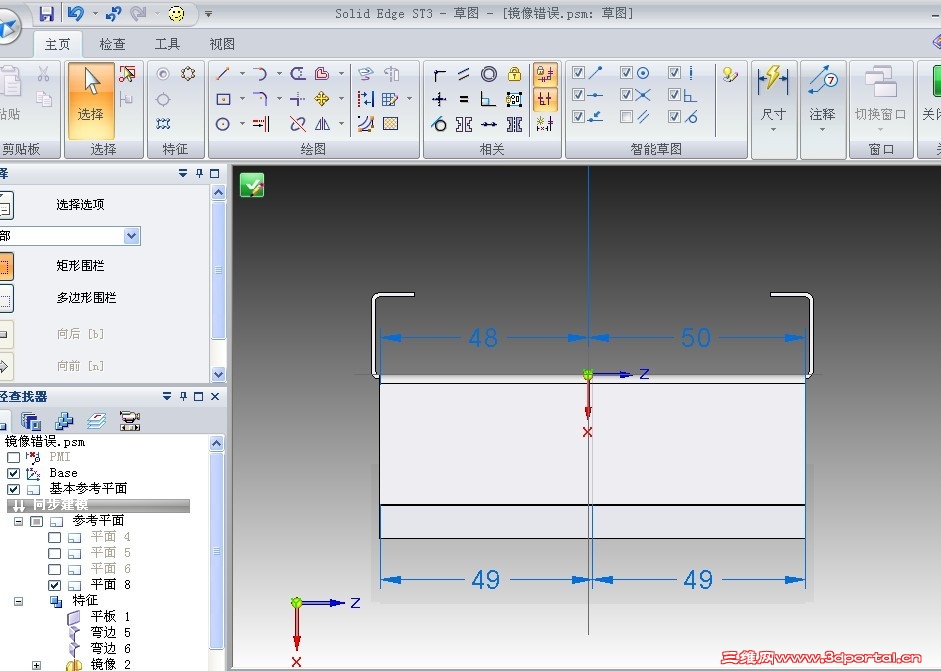The height and width of the screenshot is (671, 941).
Task: Toggle the intersection IntelliSketch checkbox
Action: click(x=626, y=95)
